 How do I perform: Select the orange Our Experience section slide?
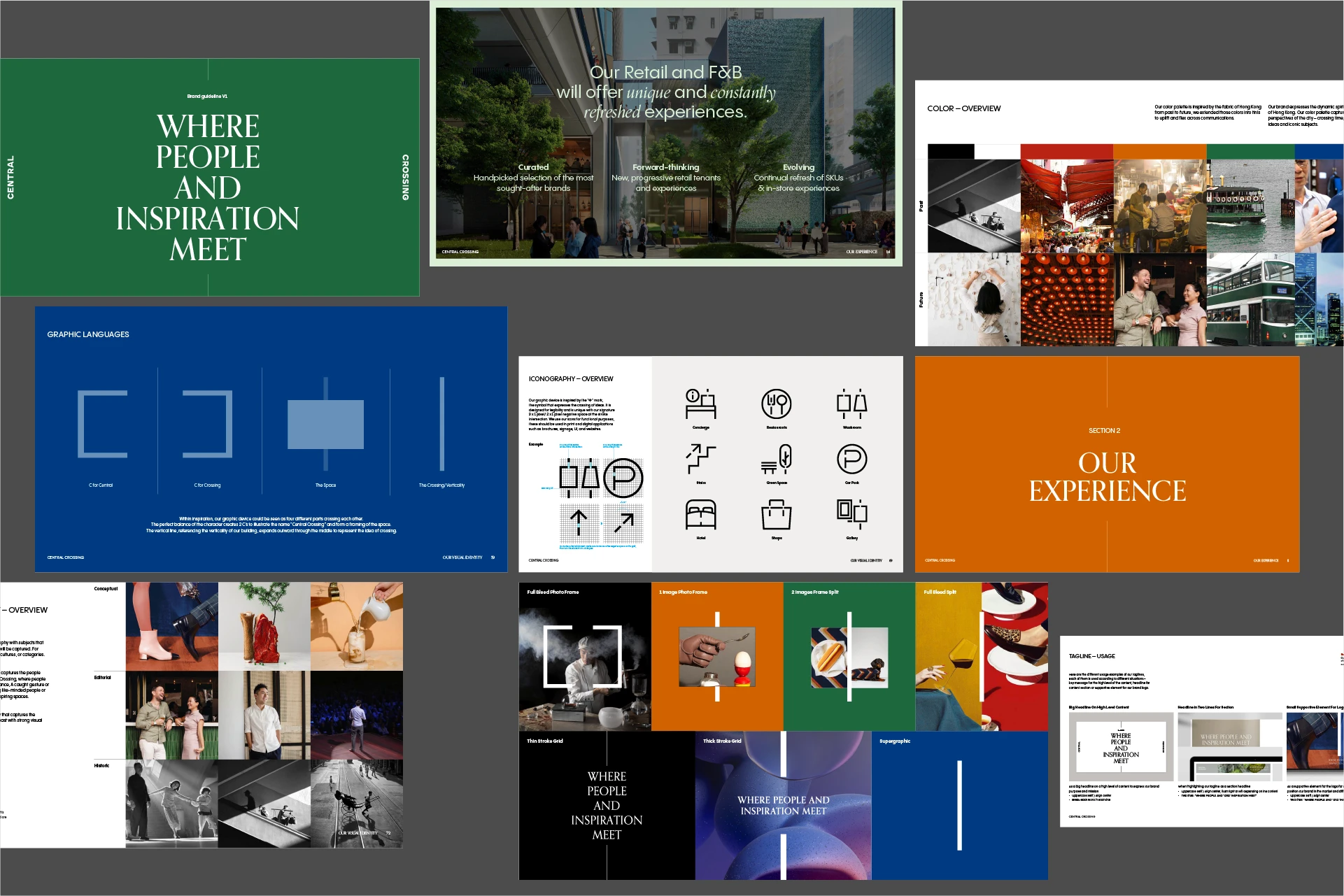click(x=1107, y=464)
